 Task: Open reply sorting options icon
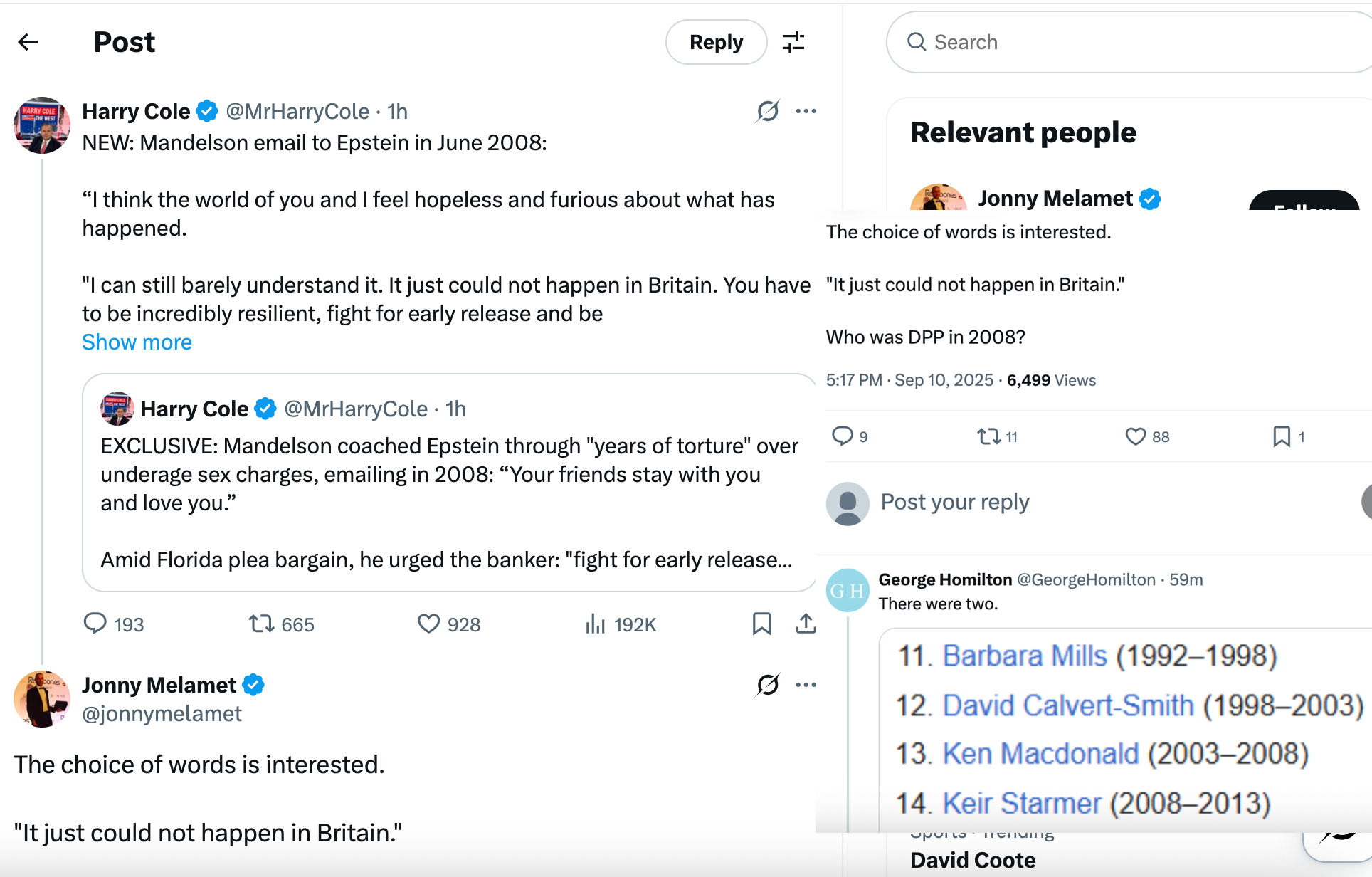[x=793, y=43]
